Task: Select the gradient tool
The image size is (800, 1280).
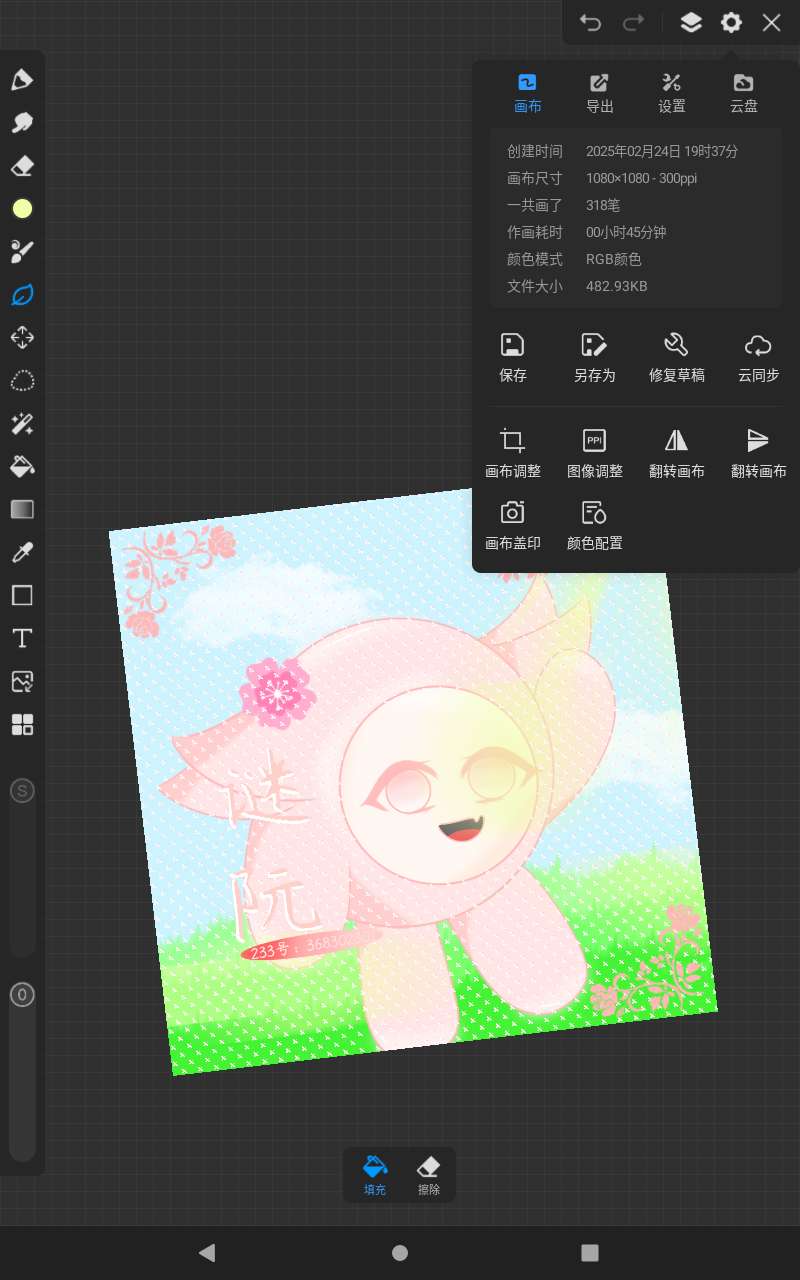Action: [22, 510]
